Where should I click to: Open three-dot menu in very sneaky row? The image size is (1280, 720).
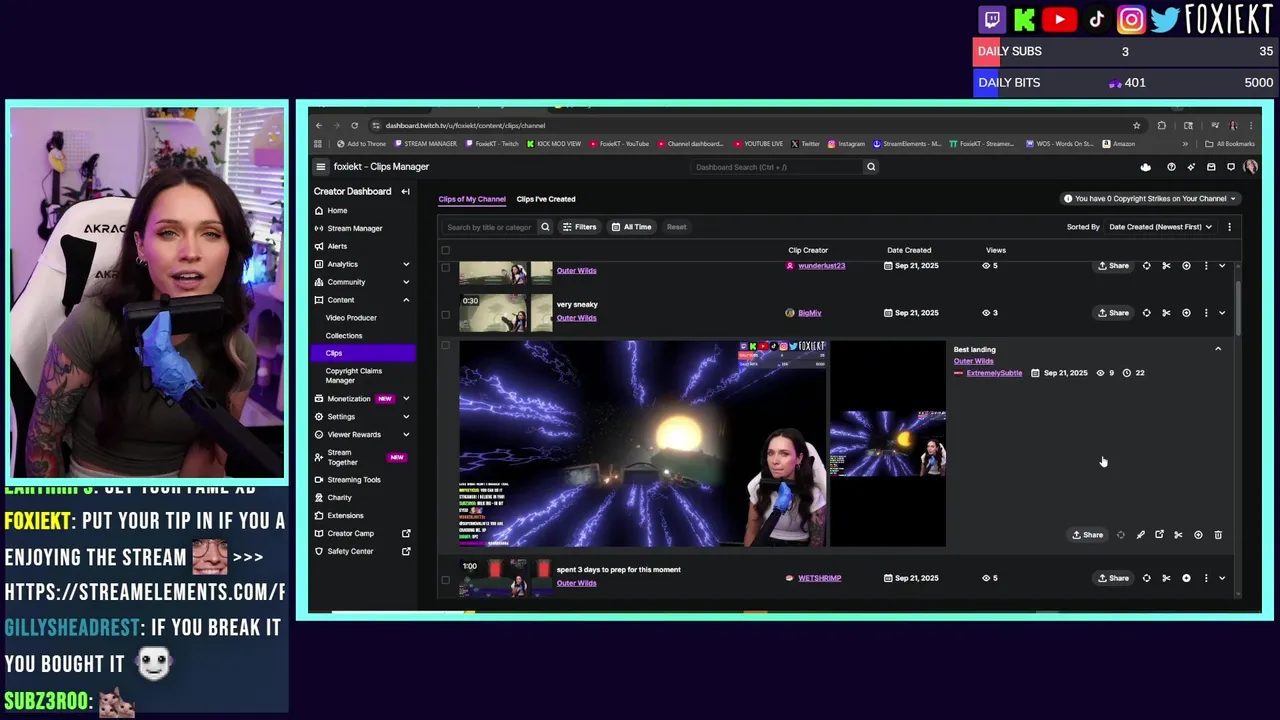(x=1206, y=313)
